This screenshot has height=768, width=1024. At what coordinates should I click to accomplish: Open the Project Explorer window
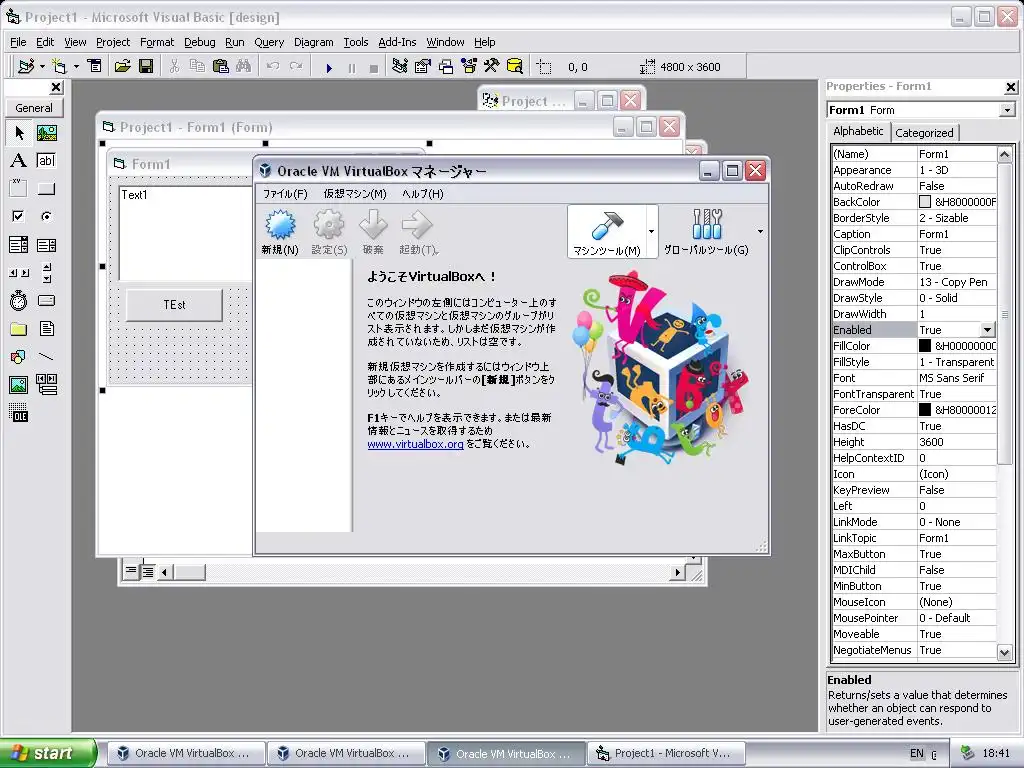pos(400,67)
